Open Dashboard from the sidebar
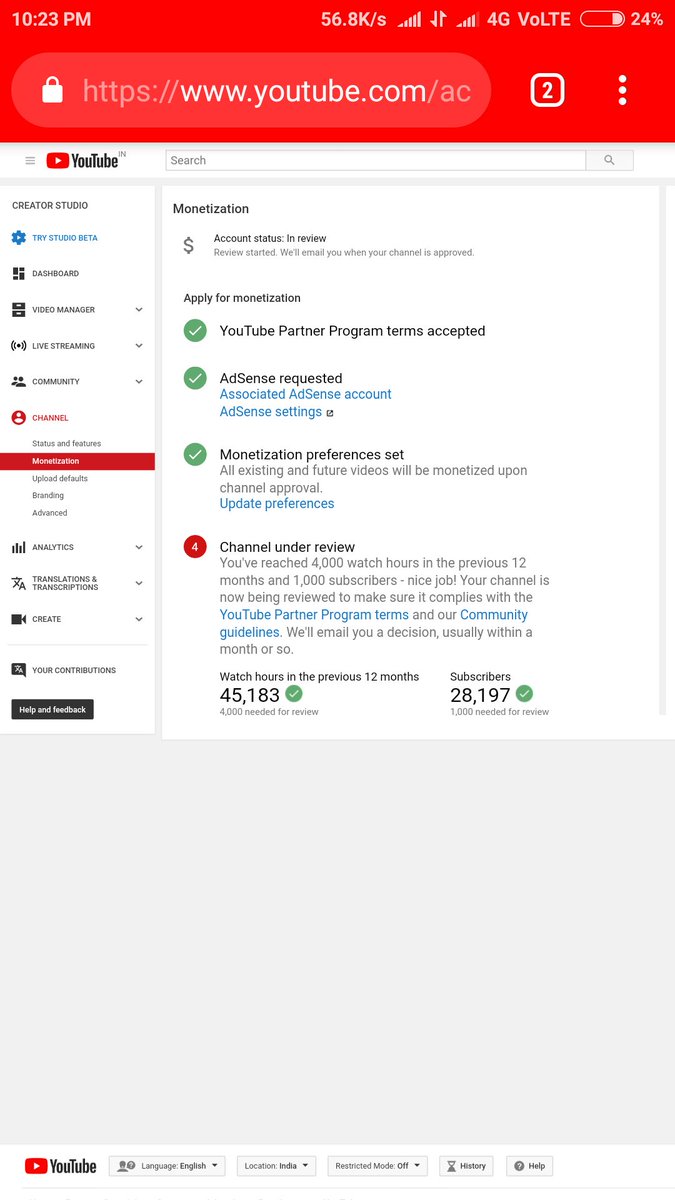The image size is (675, 1200). (55, 273)
